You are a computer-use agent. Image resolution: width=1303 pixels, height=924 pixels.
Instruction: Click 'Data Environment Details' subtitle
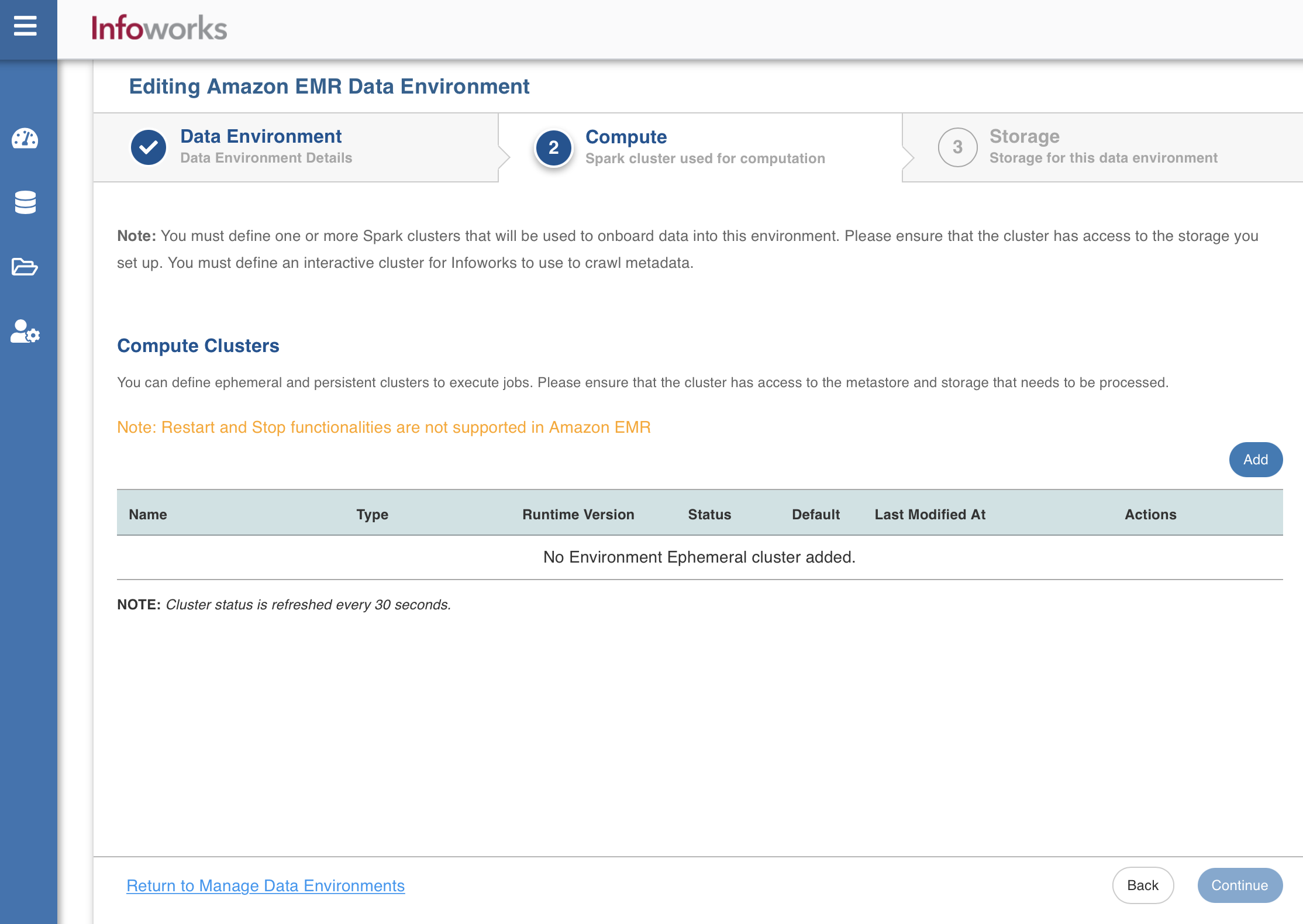266,158
